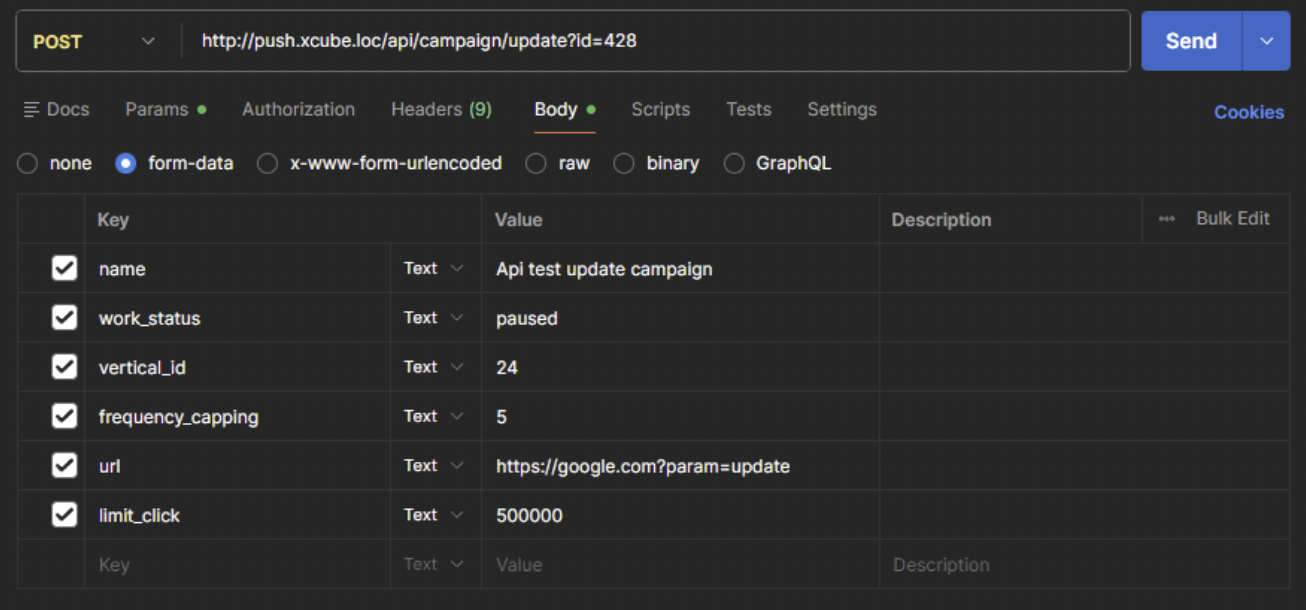1306x610 pixels.
Task: Open the Authorization tab
Action: click(x=298, y=110)
